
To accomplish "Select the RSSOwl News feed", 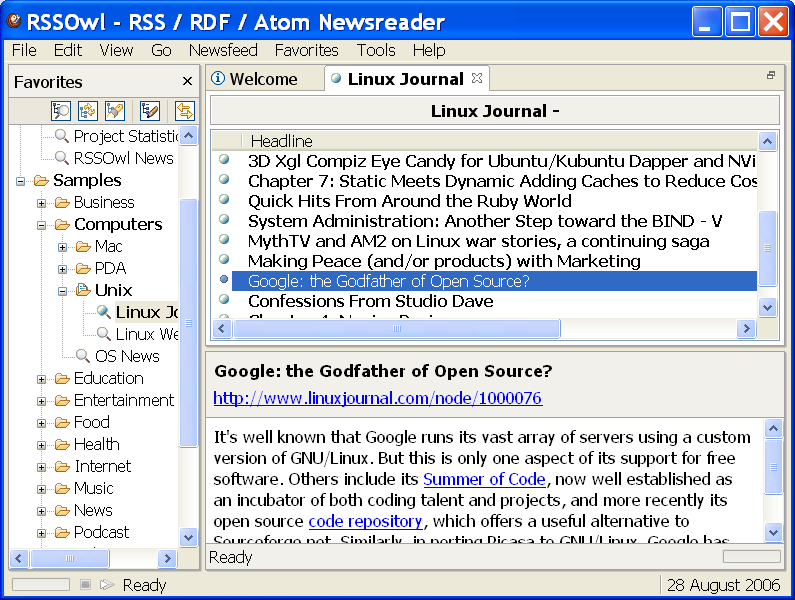I will pyautogui.click(x=123, y=158).
